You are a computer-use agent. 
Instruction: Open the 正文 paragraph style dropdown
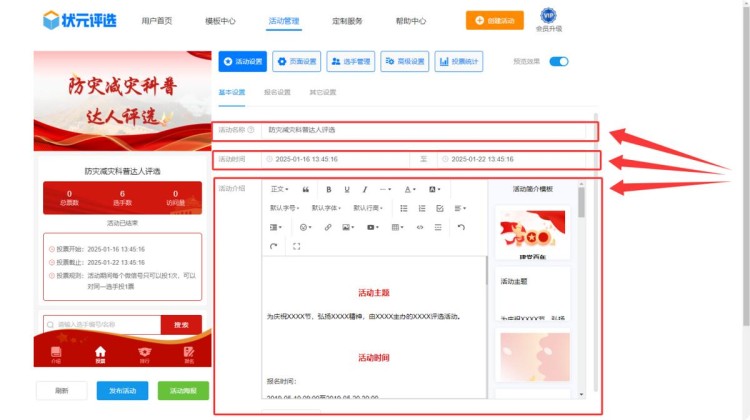tap(280, 189)
